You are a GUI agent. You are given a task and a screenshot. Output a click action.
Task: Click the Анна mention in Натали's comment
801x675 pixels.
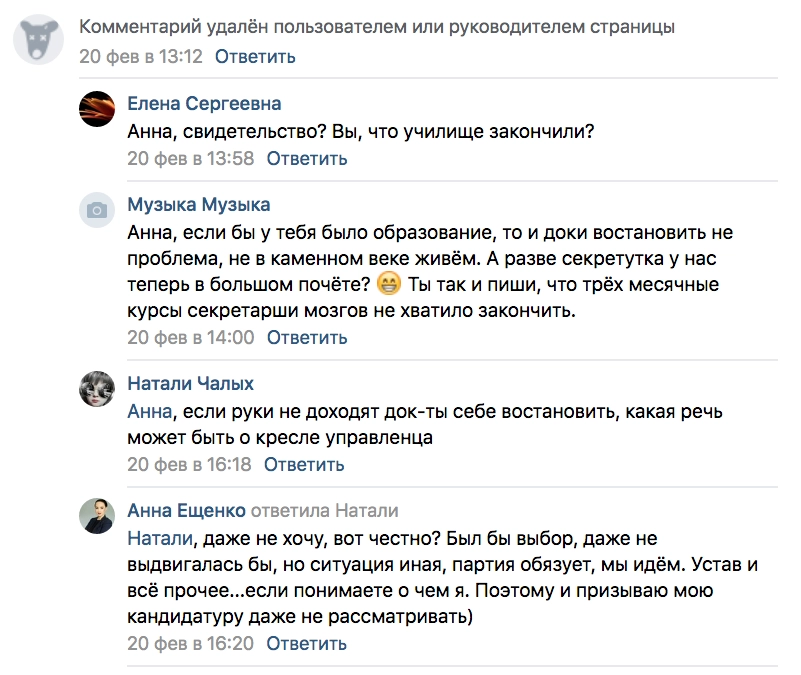pyautogui.click(x=151, y=411)
